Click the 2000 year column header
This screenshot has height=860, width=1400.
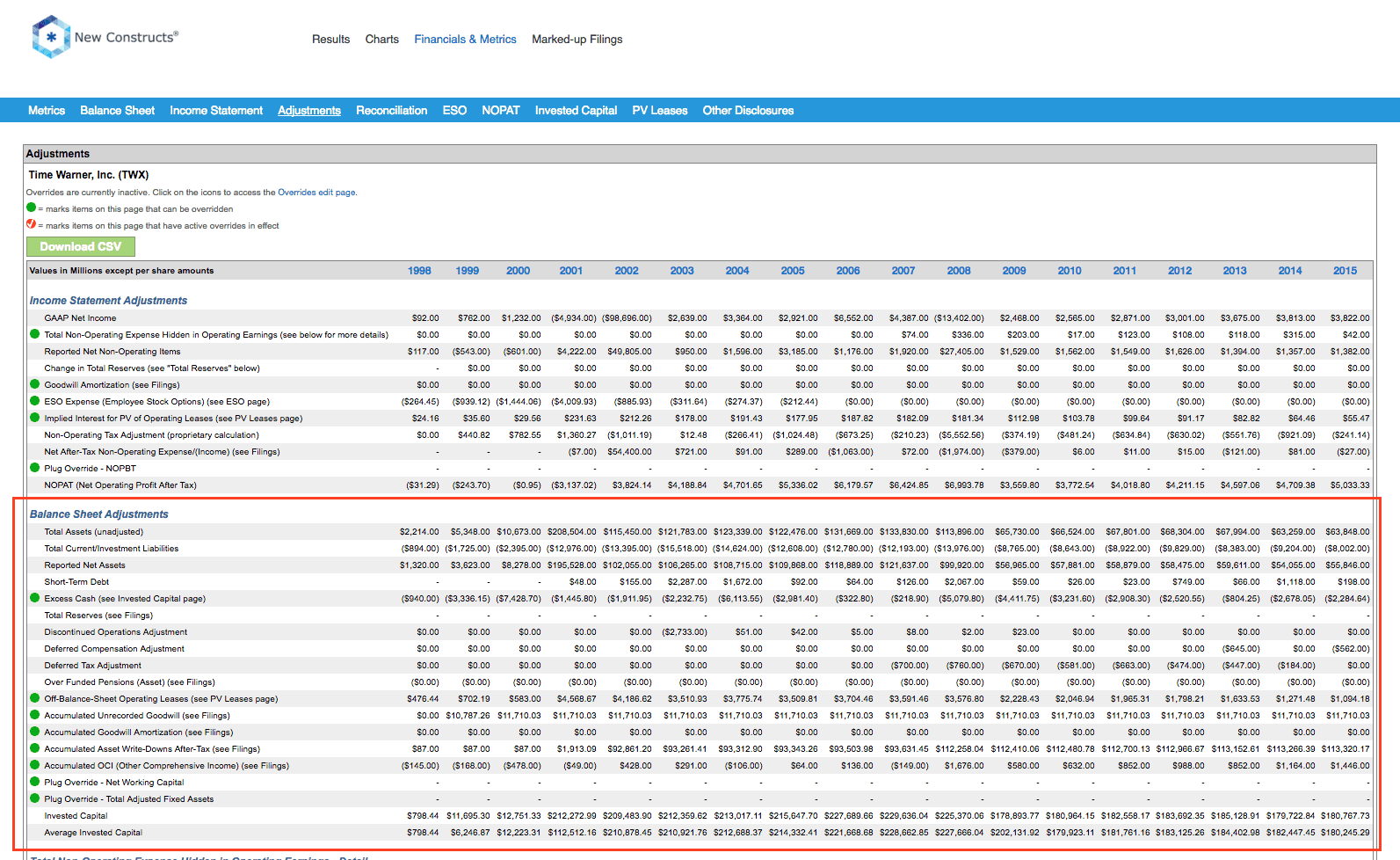tap(519, 271)
